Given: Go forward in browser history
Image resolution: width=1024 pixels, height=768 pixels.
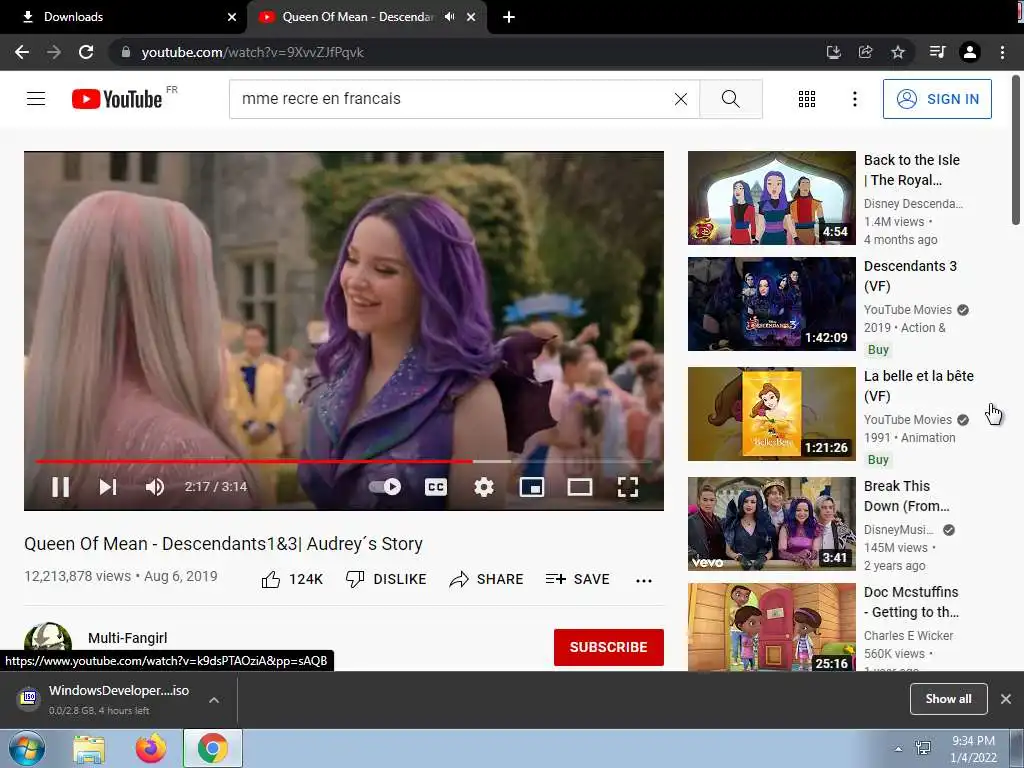Looking at the screenshot, I should point(54,52).
